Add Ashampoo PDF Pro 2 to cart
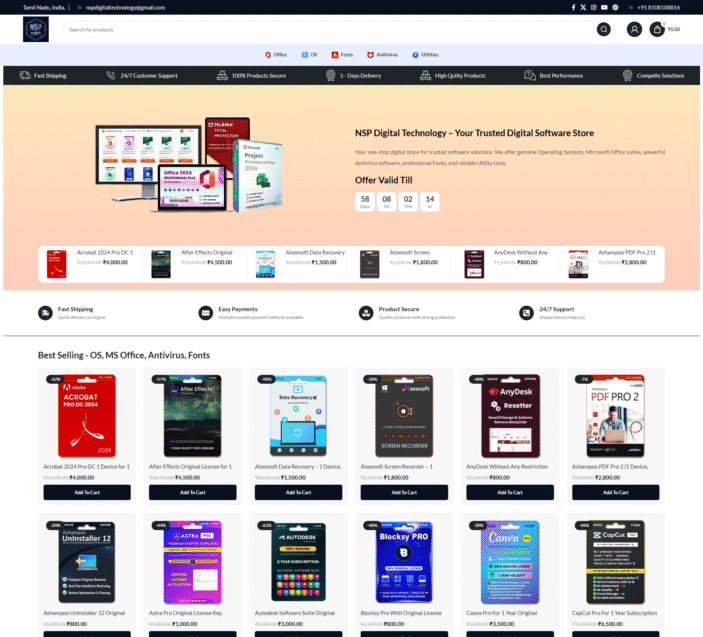703x637 pixels. coord(616,492)
